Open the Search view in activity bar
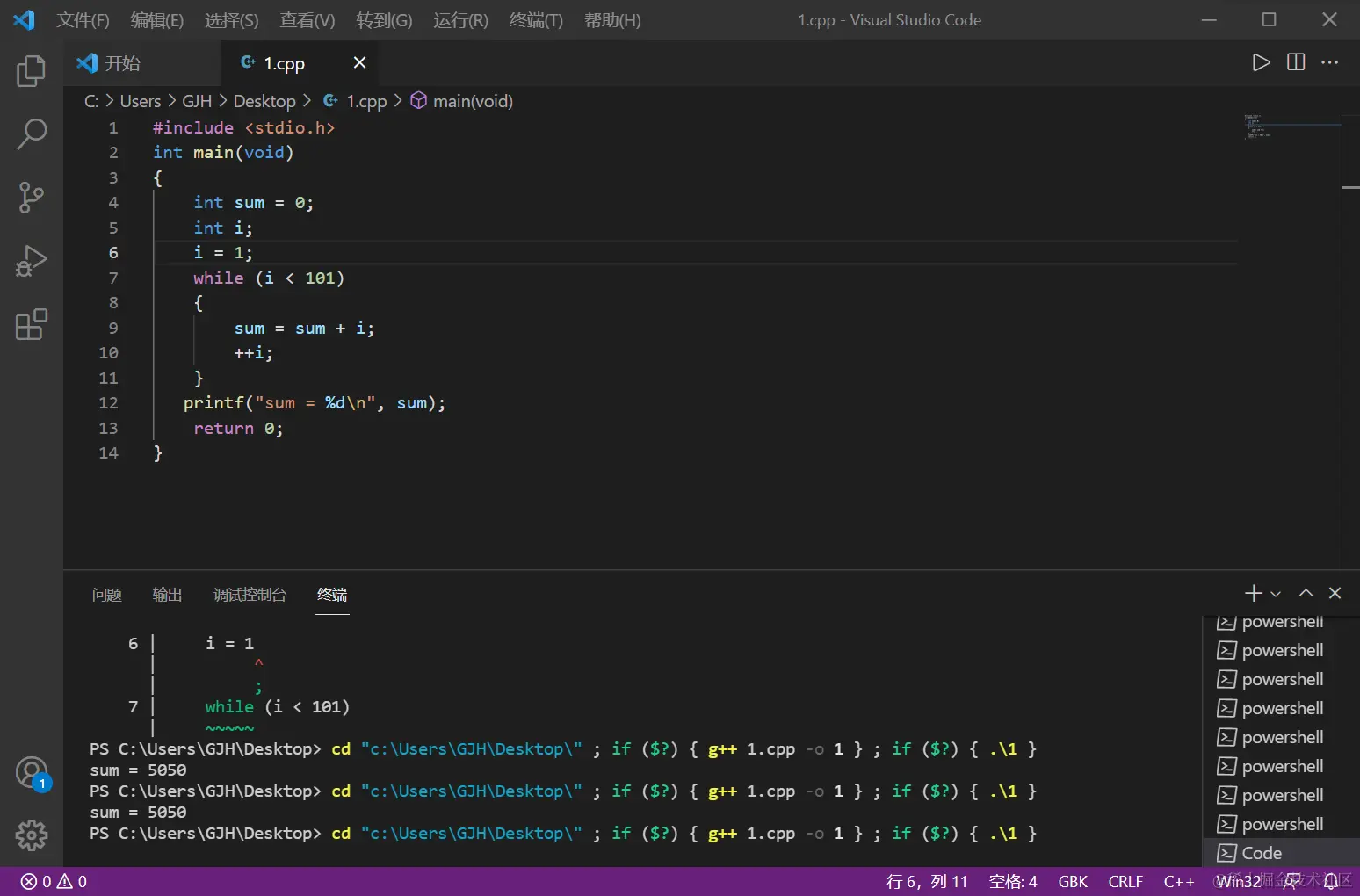Viewport: 1360px width, 896px height. (x=32, y=134)
